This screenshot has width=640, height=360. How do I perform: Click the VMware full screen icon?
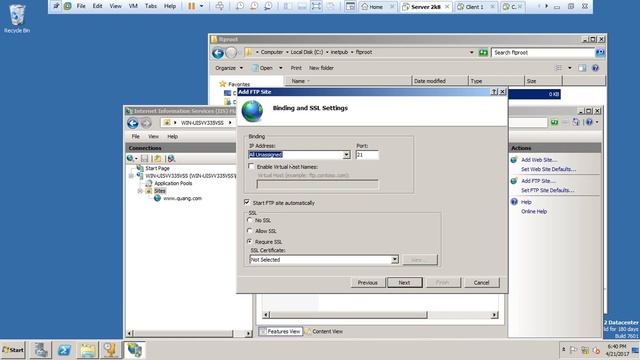coord(316,6)
